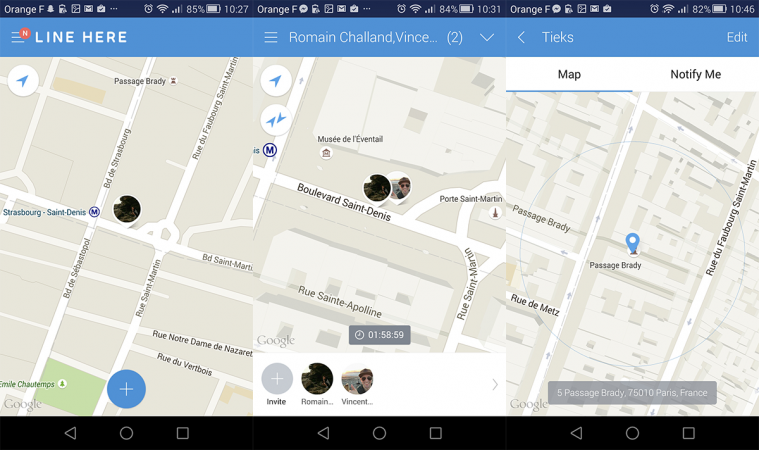Expand the group dropdown chevron in the header
Viewport: 759px width, 450px height.
pyautogui.click(x=486, y=37)
